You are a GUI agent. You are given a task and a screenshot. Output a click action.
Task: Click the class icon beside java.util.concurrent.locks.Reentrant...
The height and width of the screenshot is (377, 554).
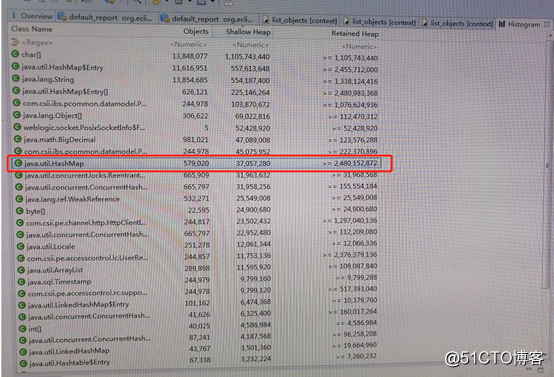[x=18, y=175]
